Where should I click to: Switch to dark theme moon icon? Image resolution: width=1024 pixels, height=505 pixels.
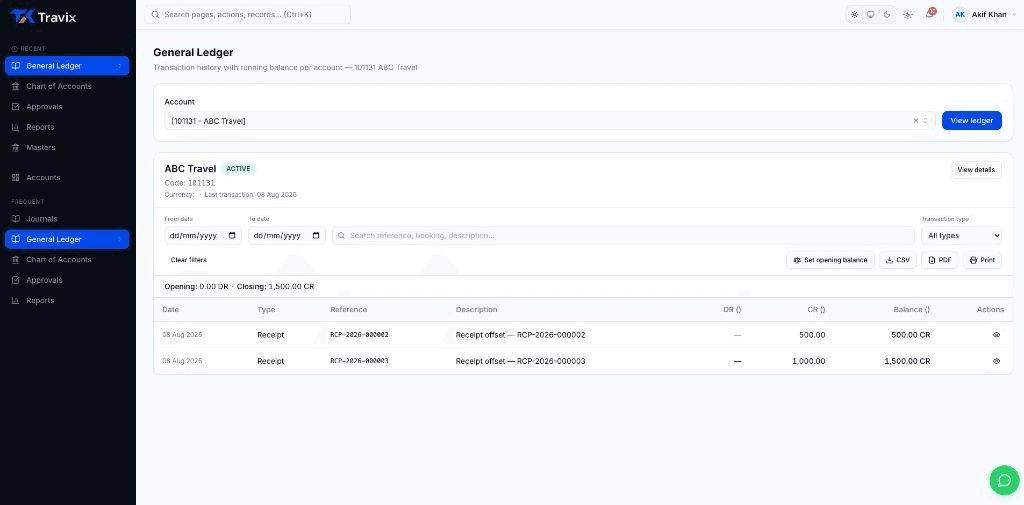(x=887, y=14)
